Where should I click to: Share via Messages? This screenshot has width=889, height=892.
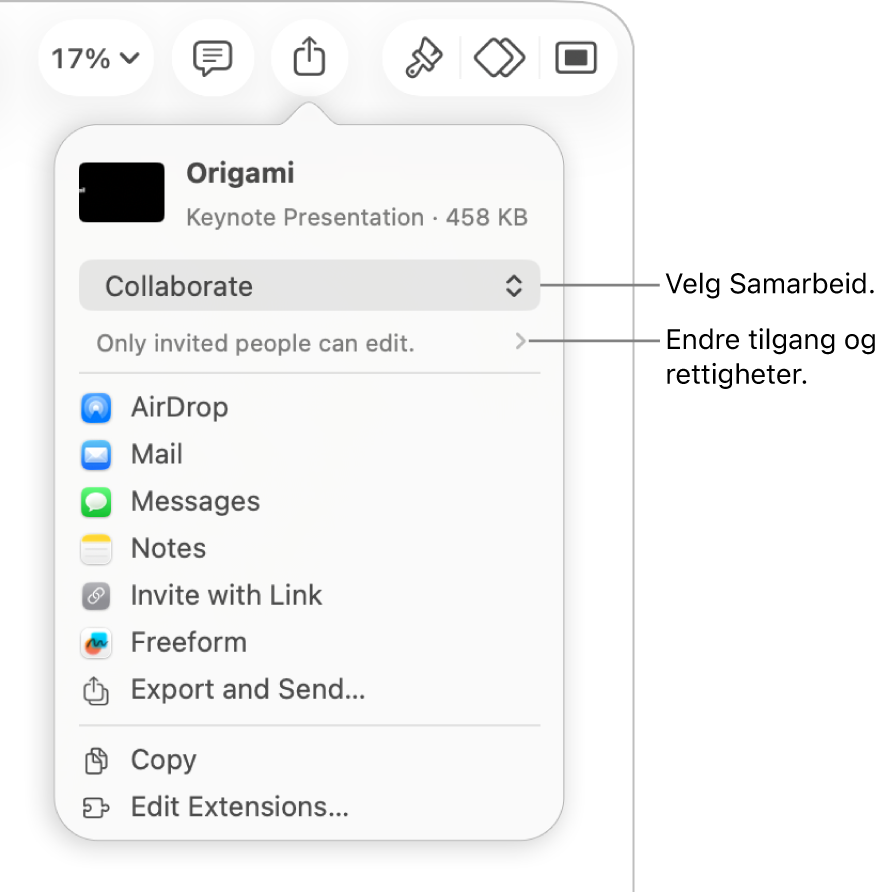click(309, 502)
